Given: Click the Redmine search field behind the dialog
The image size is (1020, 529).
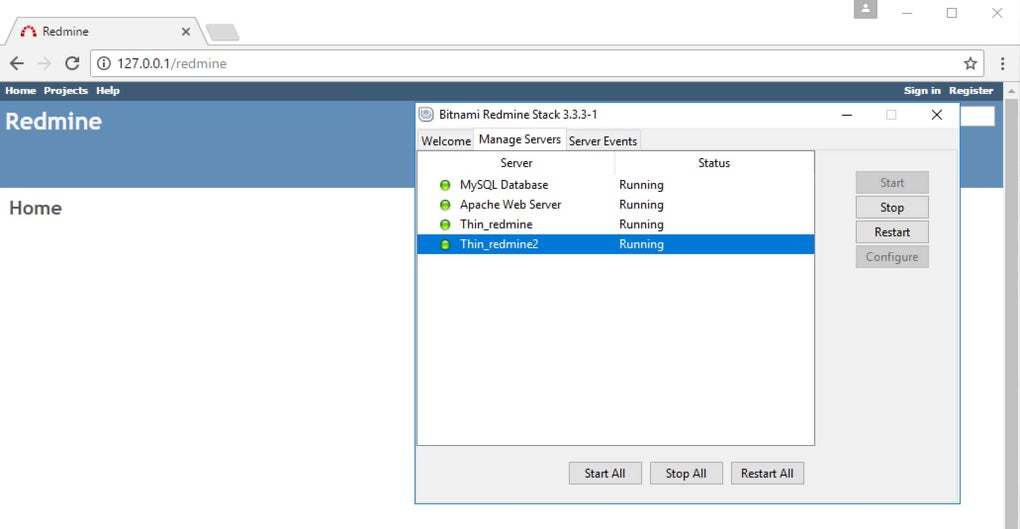Looking at the screenshot, I should [978, 116].
